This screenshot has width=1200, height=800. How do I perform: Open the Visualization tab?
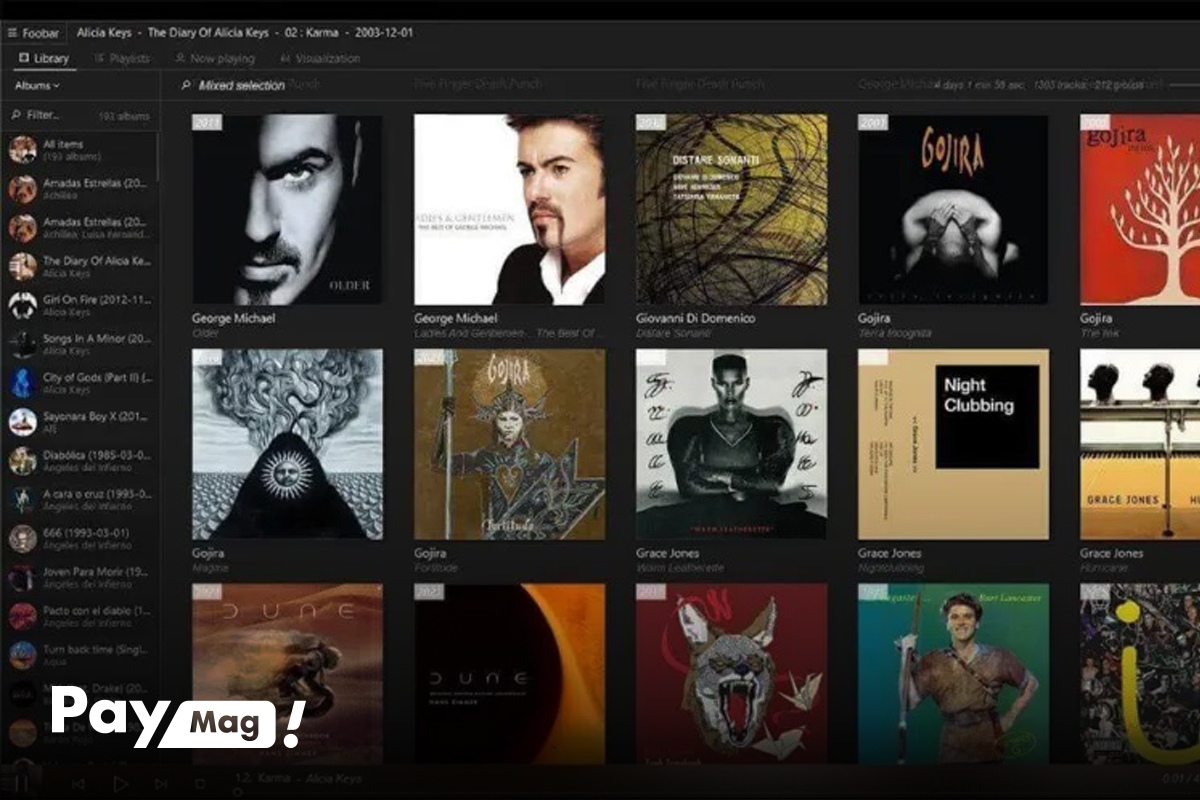tap(320, 59)
